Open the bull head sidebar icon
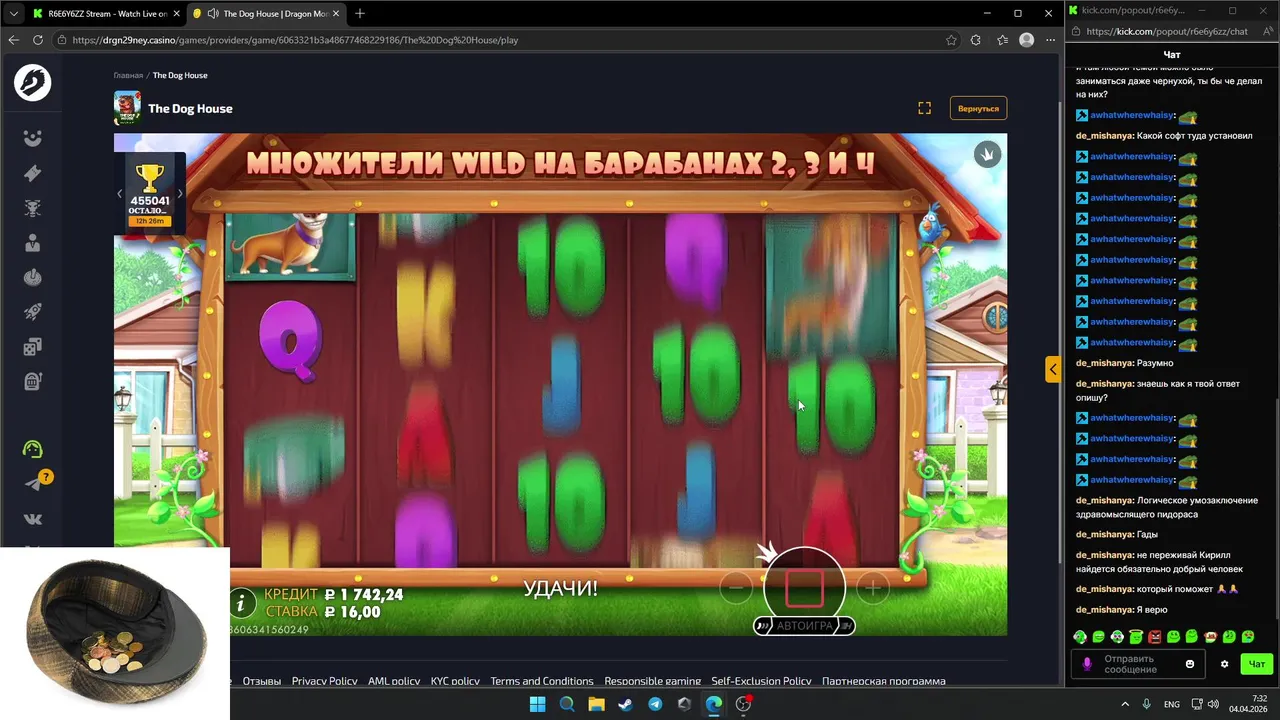Screen dimensions: 1280x720 point(33,208)
